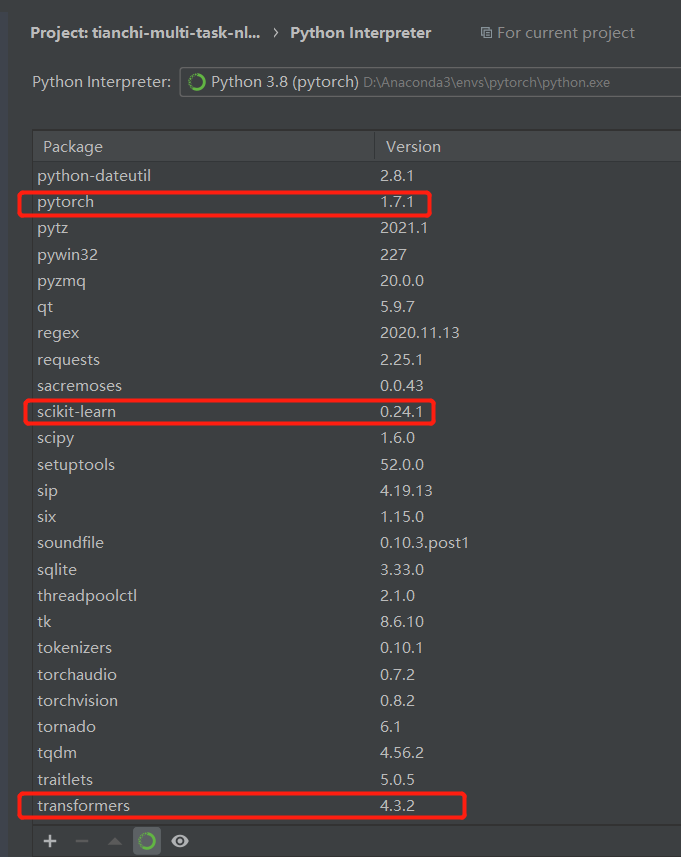
Task: Select the sqlite package row
Action: click(357, 570)
